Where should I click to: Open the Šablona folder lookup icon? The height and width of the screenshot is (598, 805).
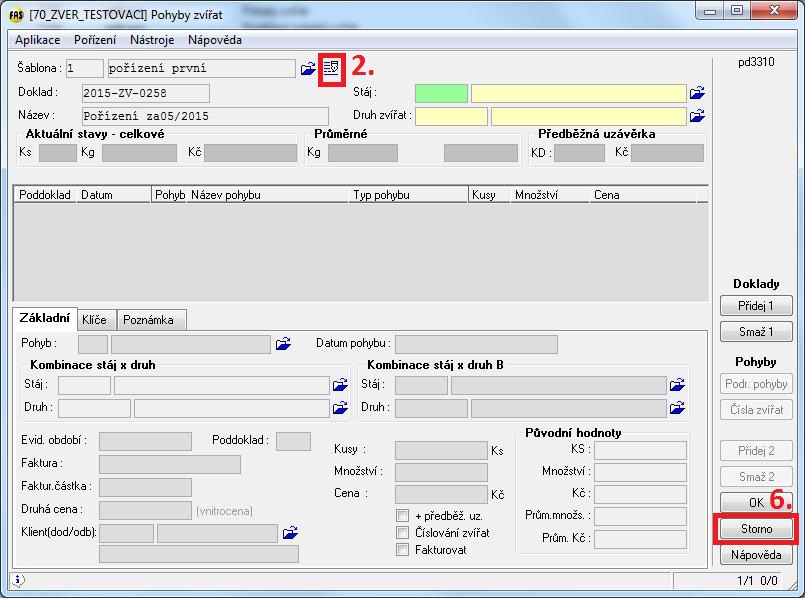pos(308,69)
